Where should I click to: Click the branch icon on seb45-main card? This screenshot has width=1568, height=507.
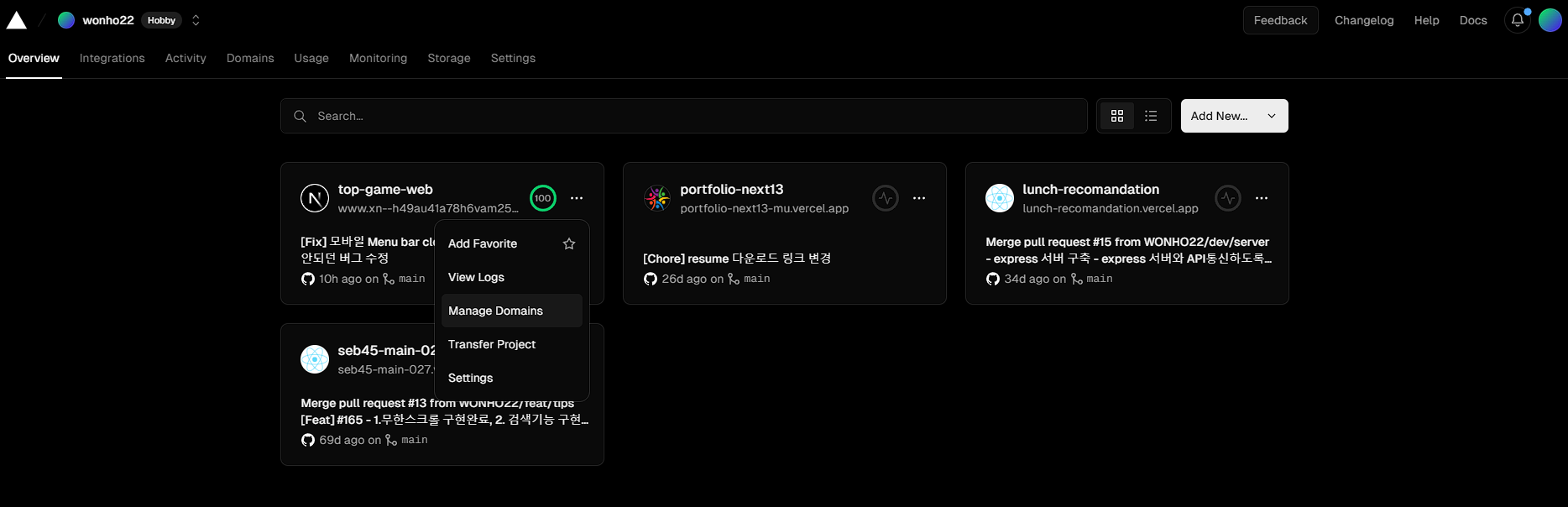(x=391, y=440)
